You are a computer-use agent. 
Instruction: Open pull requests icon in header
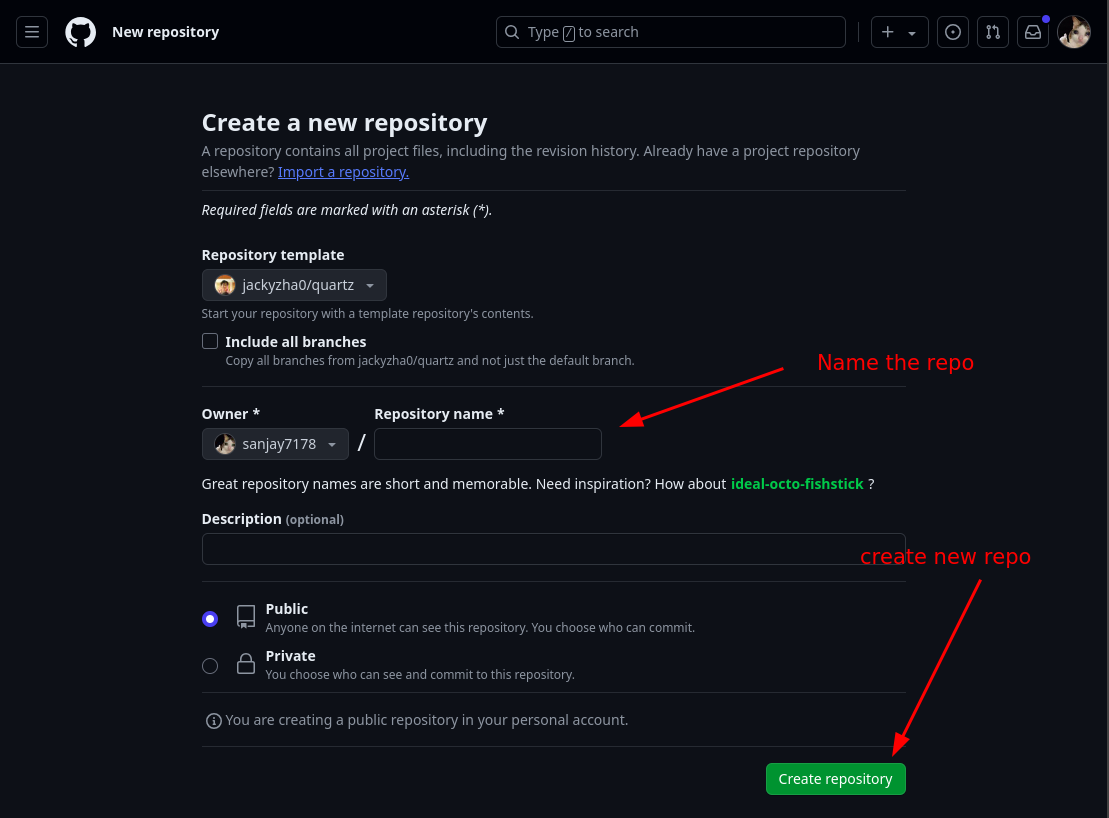tap(993, 32)
